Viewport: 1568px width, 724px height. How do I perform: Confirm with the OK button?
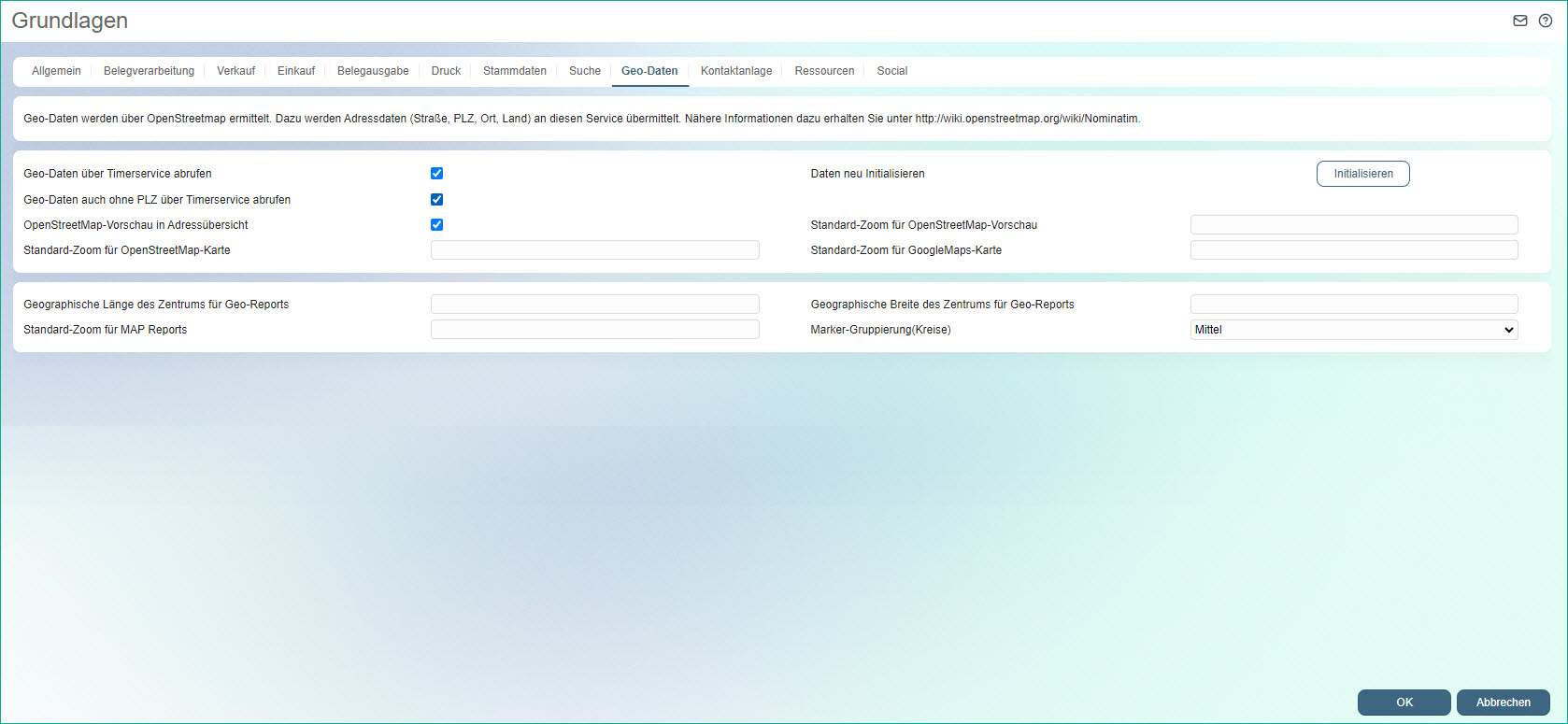(1404, 703)
